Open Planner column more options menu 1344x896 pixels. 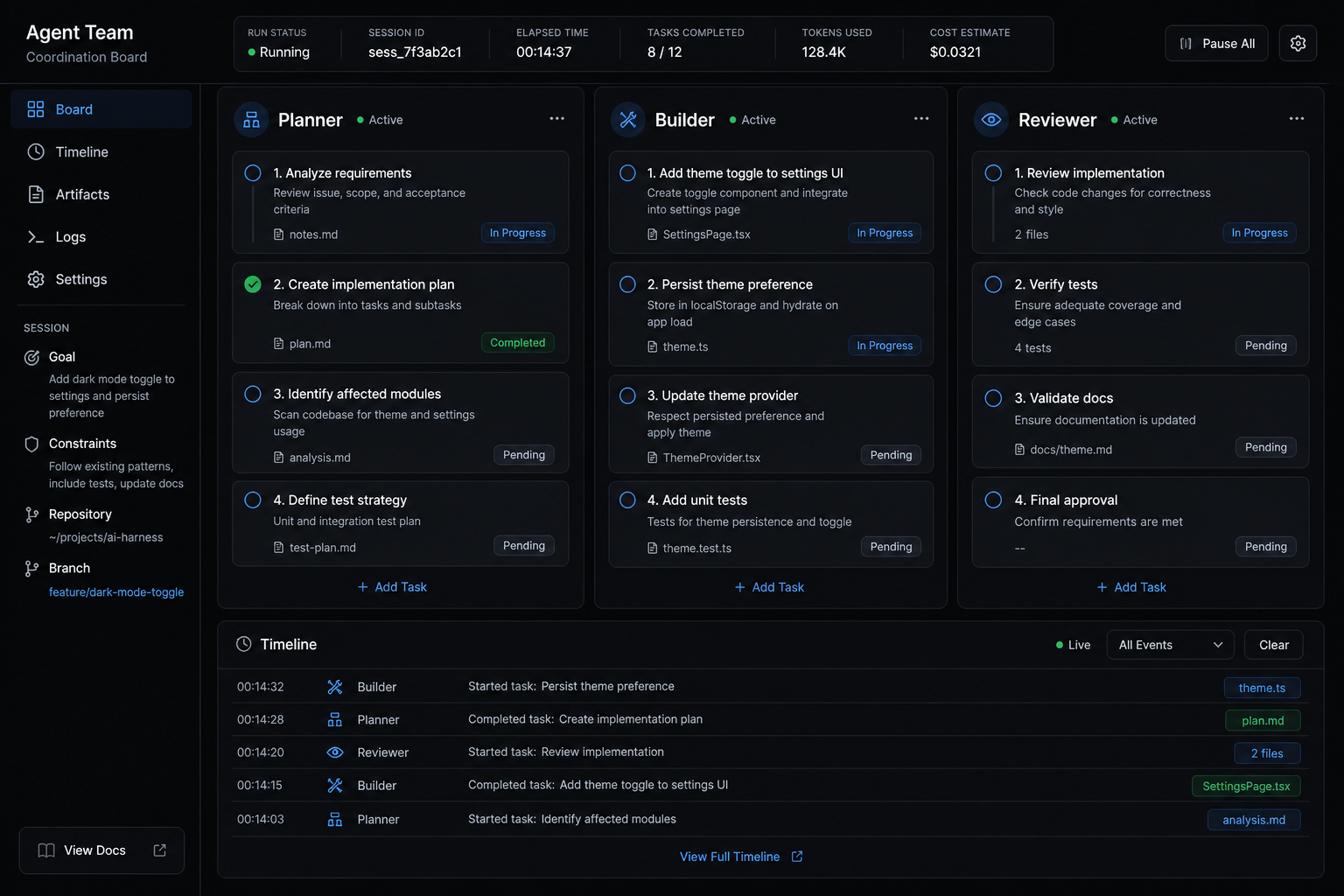pos(557,119)
